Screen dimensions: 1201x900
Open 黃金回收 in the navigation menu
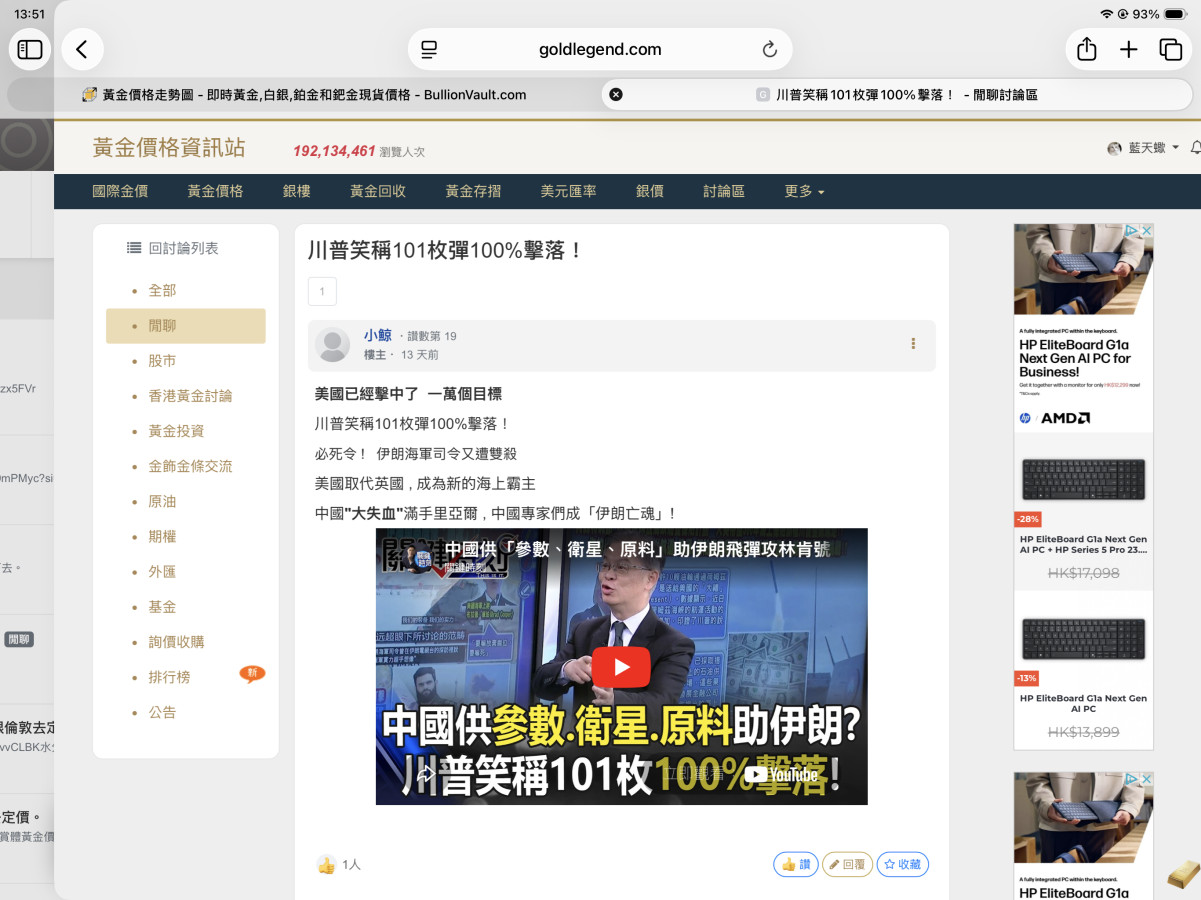pyautogui.click(x=378, y=191)
